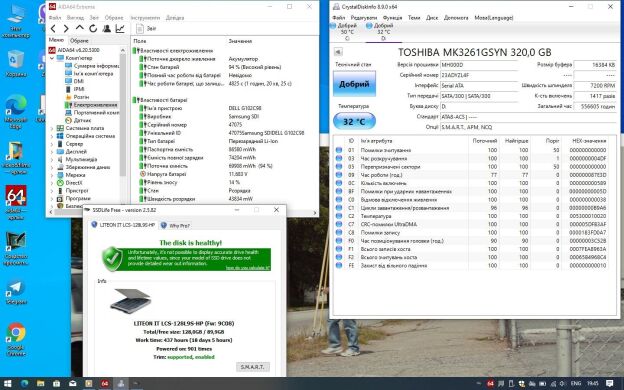Click the 7200 RPM rotation speed field
The width and height of the screenshot is (624, 390).
[595, 86]
